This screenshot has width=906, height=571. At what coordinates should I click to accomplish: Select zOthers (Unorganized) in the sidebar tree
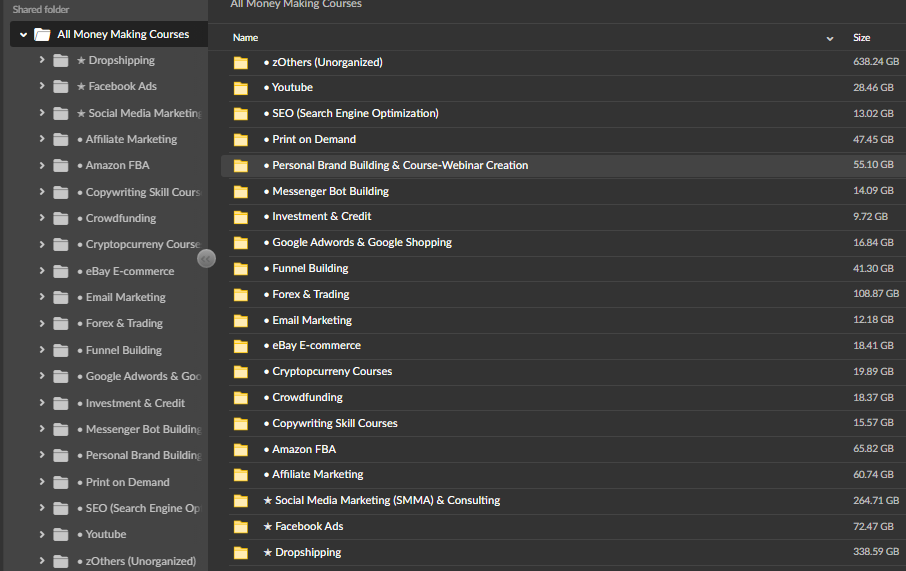coord(140,561)
